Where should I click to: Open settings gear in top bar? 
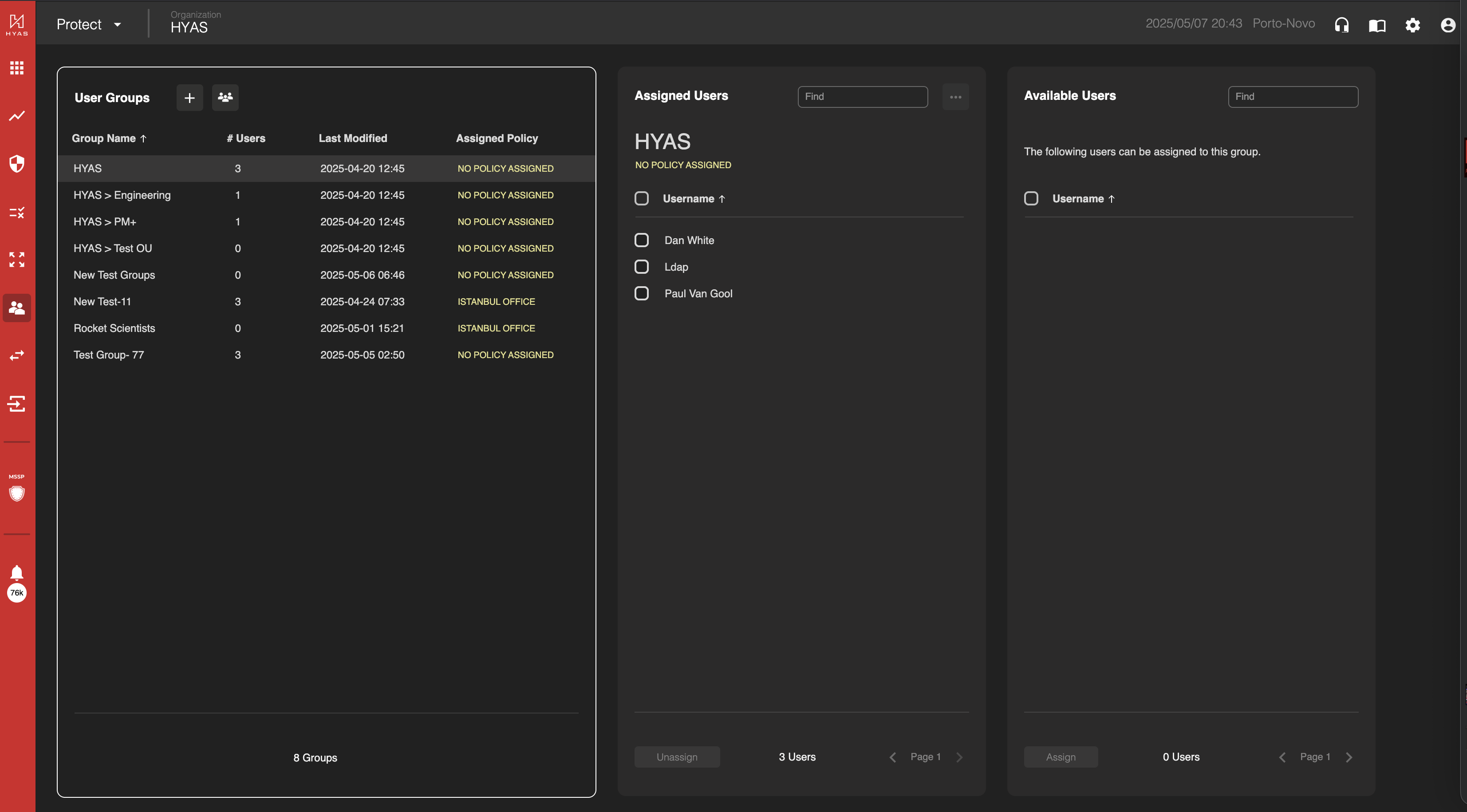coord(1412,25)
